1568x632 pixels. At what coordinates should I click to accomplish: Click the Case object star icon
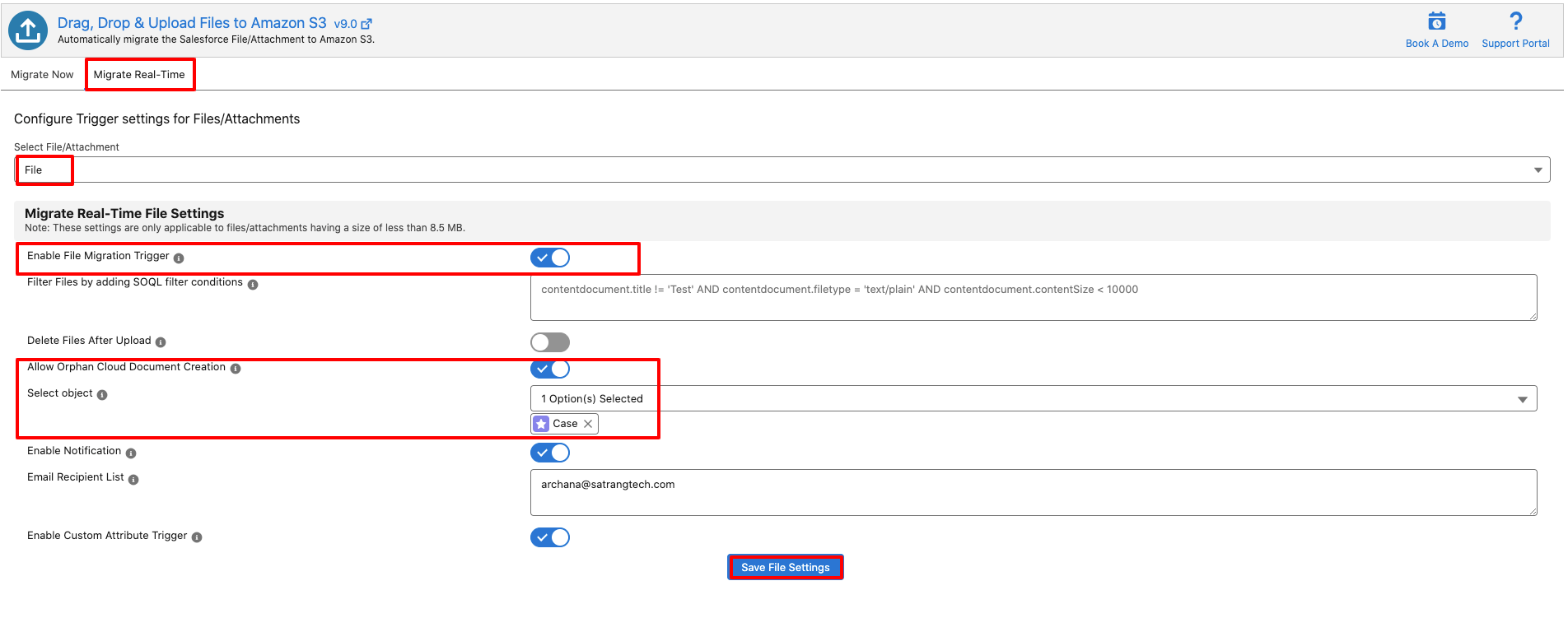click(541, 424)
